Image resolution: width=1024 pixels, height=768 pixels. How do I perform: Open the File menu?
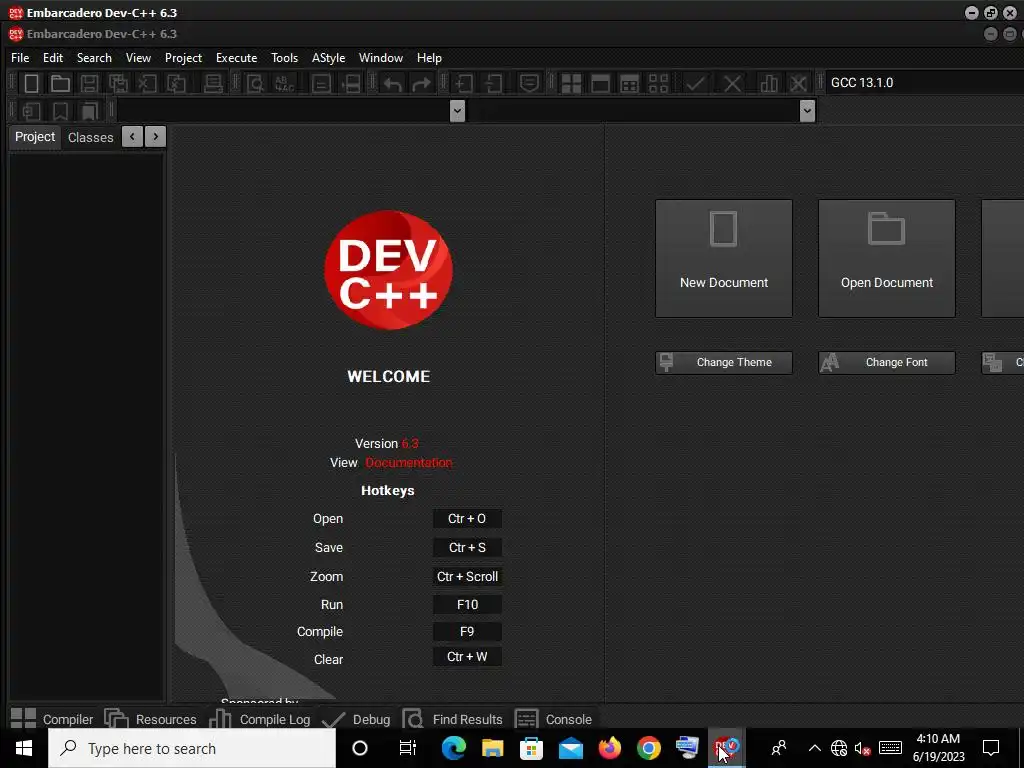[20, 58]
